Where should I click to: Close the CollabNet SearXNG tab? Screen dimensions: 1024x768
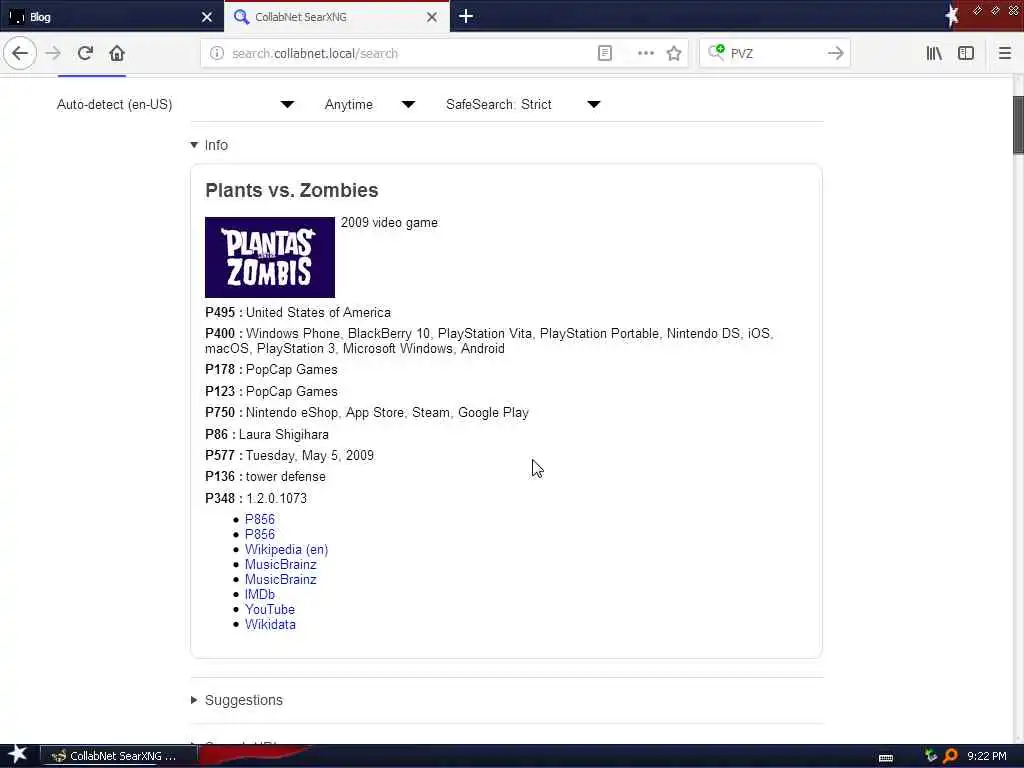pos(432,17)
